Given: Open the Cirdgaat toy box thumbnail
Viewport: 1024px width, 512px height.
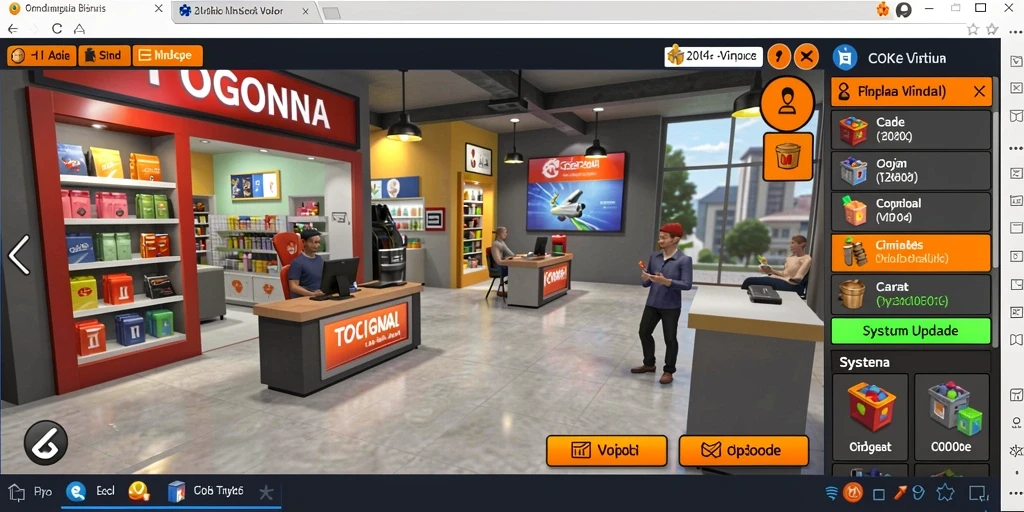Looking at the screenshot, I should coord(871,417).
